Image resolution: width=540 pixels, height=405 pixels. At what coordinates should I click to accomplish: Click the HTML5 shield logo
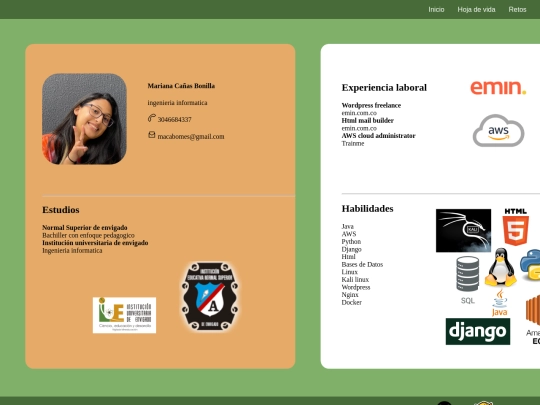516,227
